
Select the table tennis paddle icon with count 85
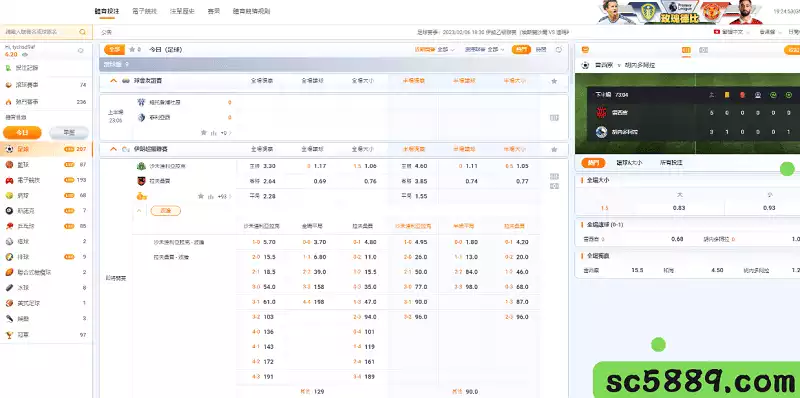point(9,226)
